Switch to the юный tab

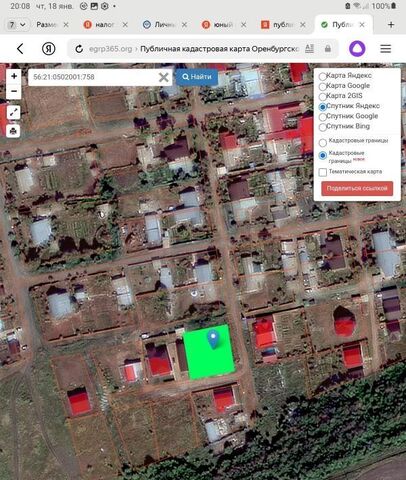pyautogui.click(x=218, y=25)
